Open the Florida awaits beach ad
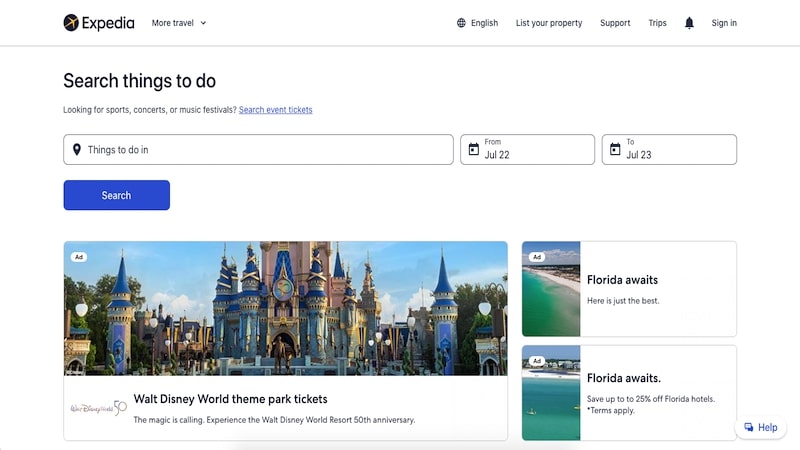 pyautogui.click(x=629, y=289)
